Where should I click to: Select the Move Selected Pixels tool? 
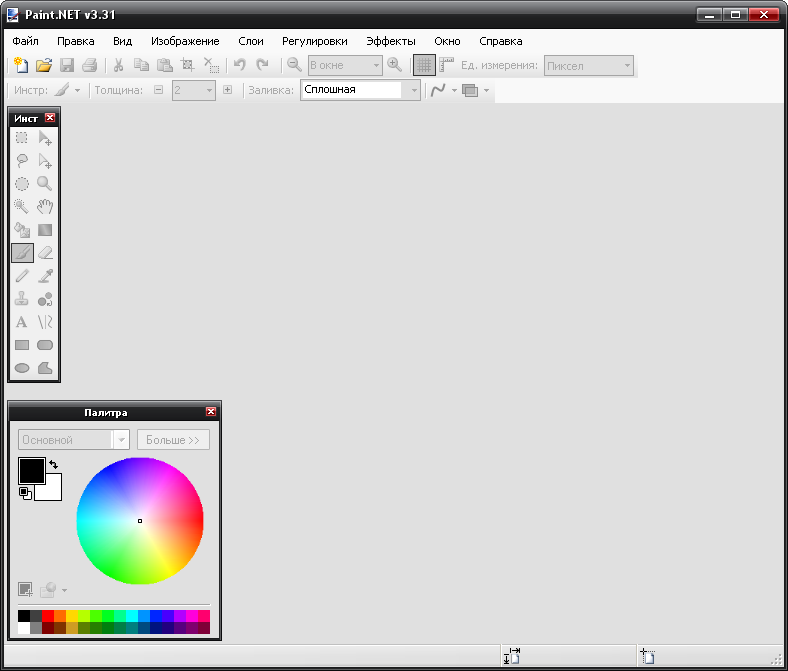pos(45,138)
